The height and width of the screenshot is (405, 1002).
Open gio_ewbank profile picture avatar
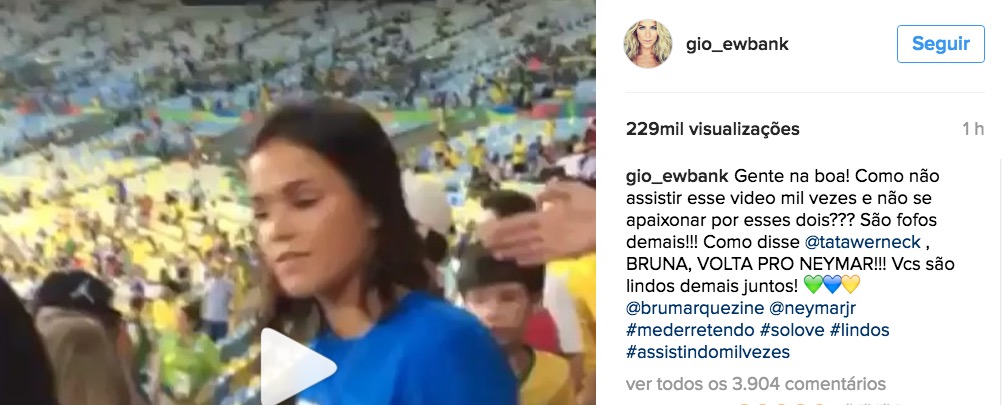point(648,43)
